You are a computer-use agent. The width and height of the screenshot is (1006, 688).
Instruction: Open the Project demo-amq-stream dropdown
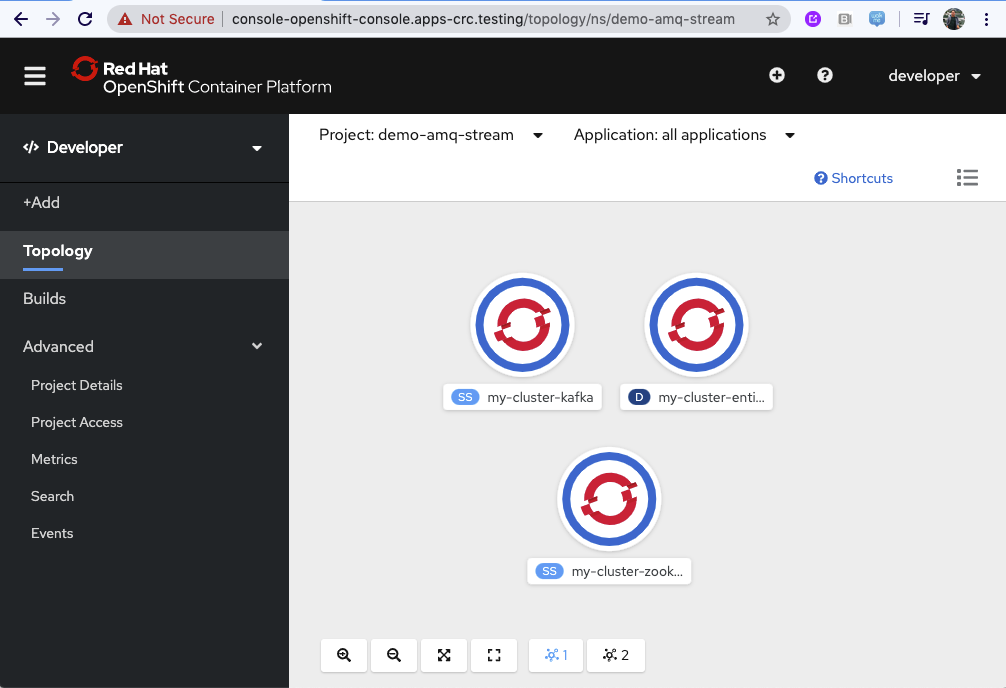click(430, 135)
